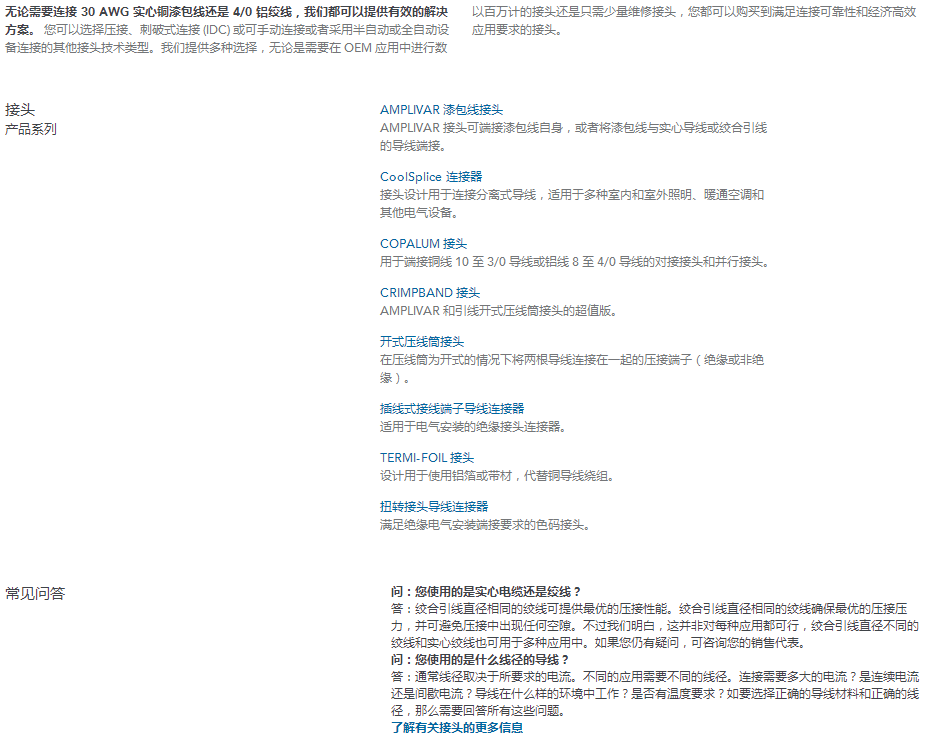This screenshot has height=736, width=927.
Task: Click the answer paragraph starting 通常线径取决于
Action: 655,694
